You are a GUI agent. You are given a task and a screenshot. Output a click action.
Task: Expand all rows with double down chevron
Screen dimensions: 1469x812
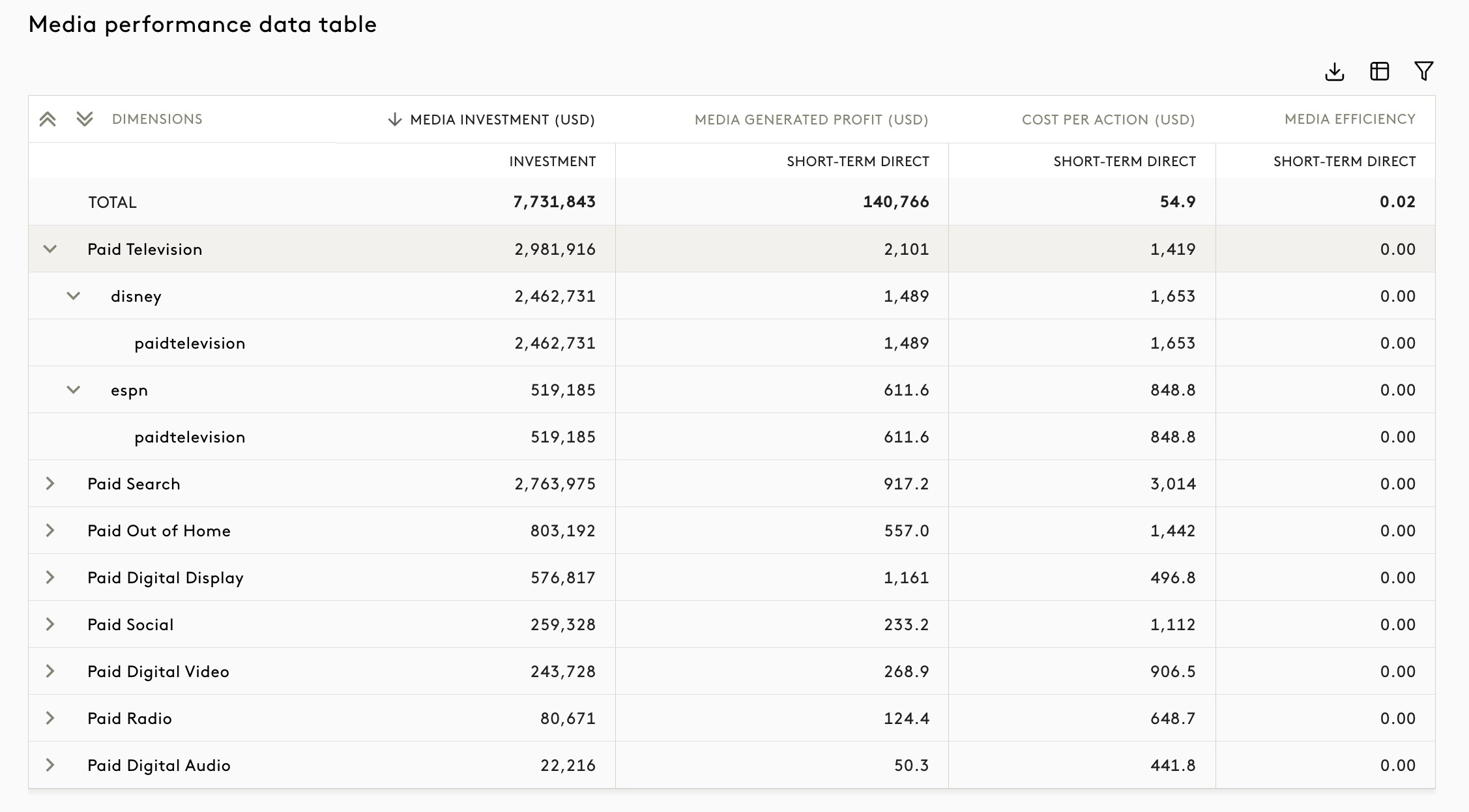coord(85,119)
